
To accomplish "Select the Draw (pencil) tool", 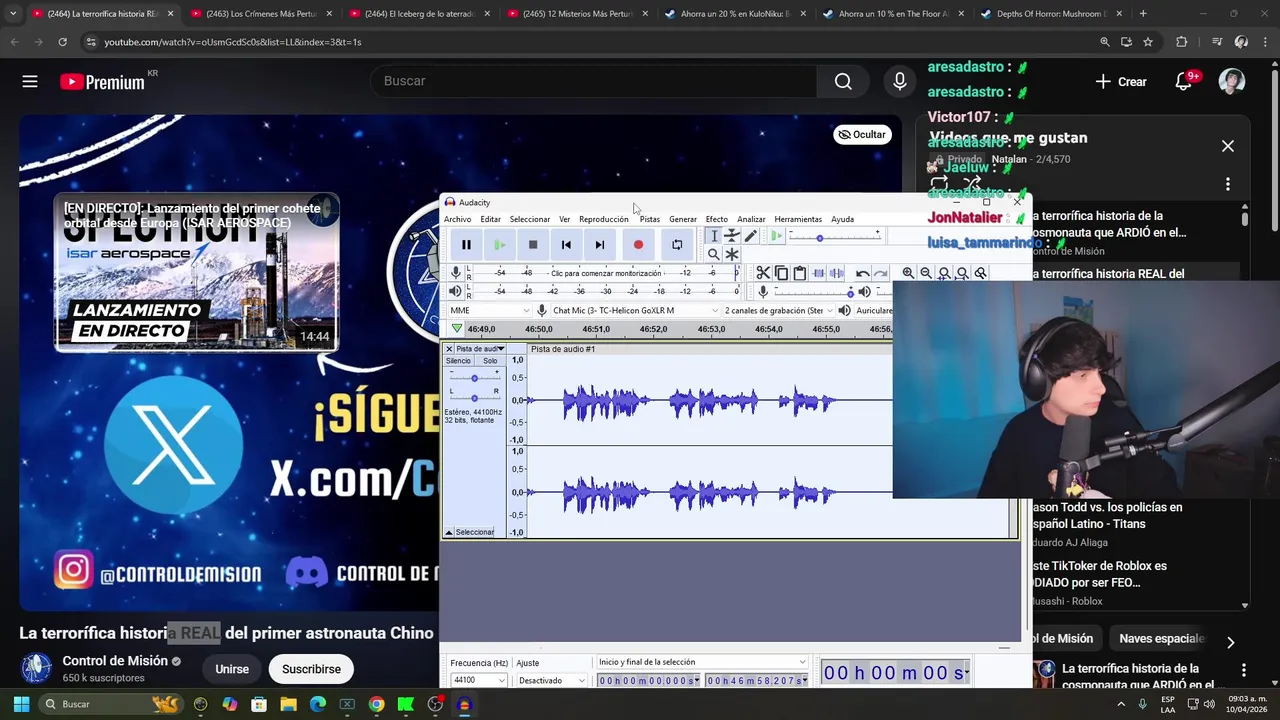I will coord(751,236).
